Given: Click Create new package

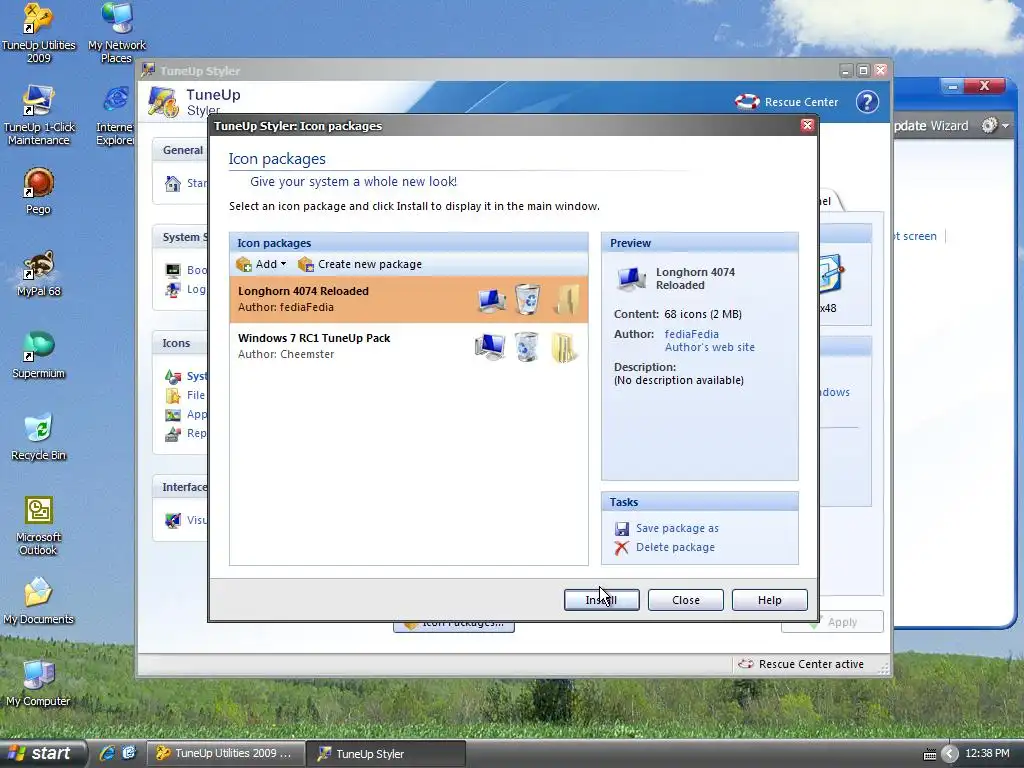Looking at the screenshot, I should (360, 264).
